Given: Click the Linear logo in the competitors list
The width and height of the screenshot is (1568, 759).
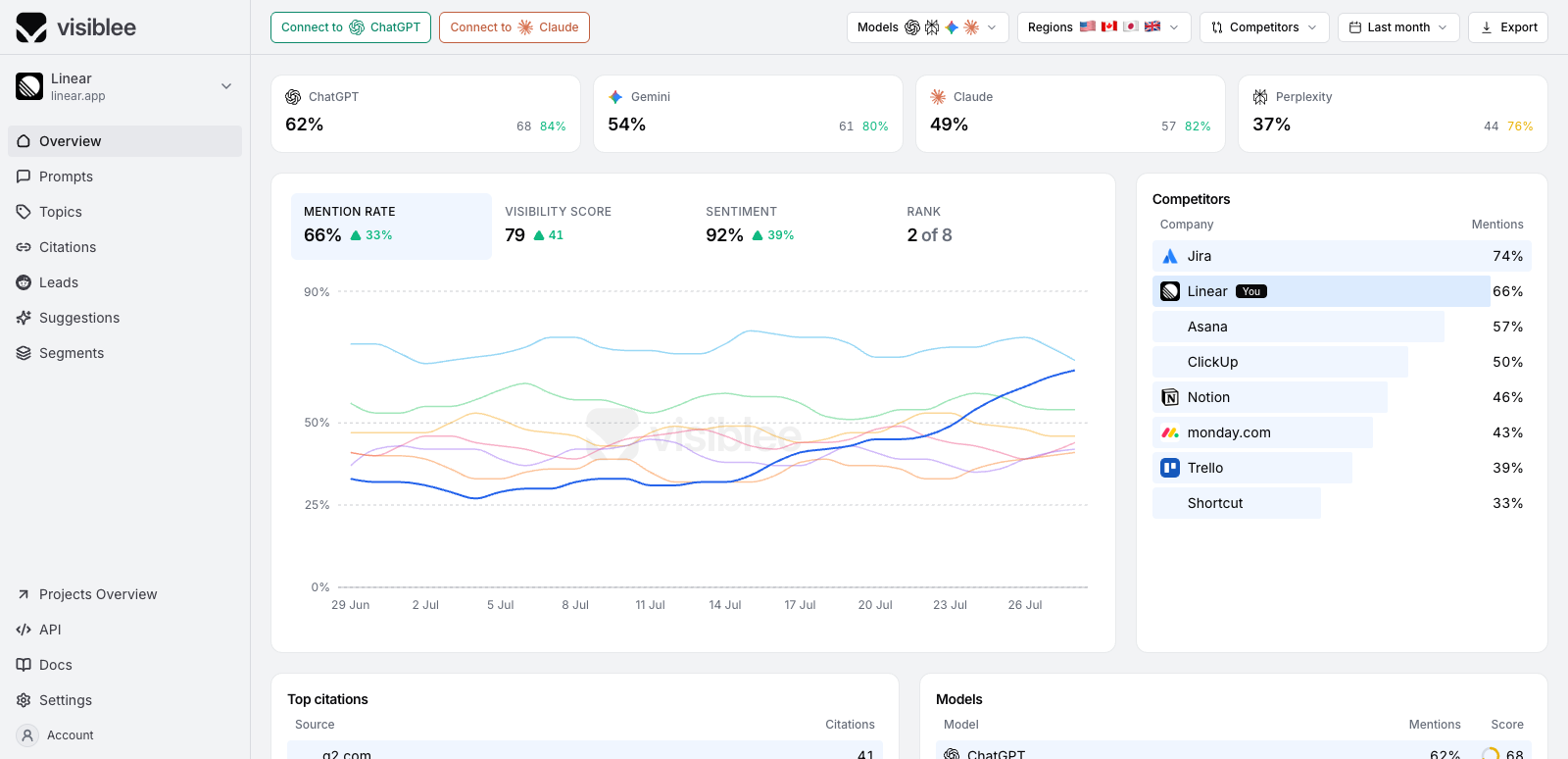Looking at the screenshot, I should pyautogui.click(x=1170, y=291).
